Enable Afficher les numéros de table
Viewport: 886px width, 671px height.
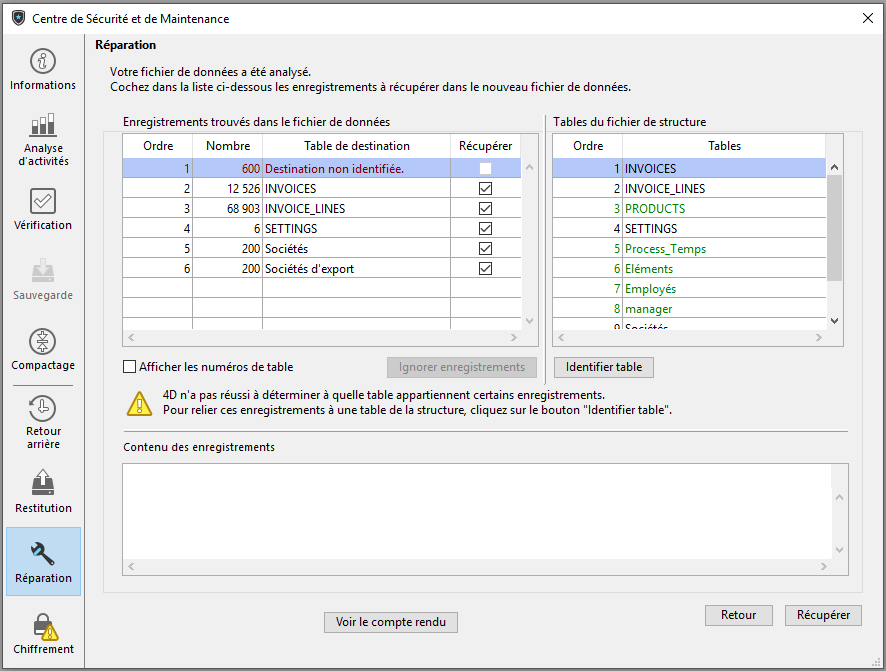point(129,367)
